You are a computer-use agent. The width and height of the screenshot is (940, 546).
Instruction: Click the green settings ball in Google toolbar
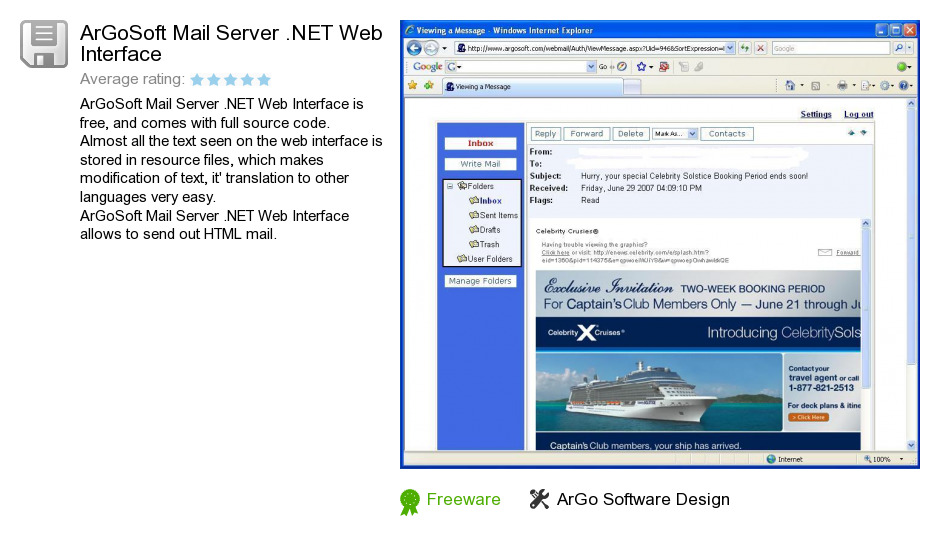(901, 67)
